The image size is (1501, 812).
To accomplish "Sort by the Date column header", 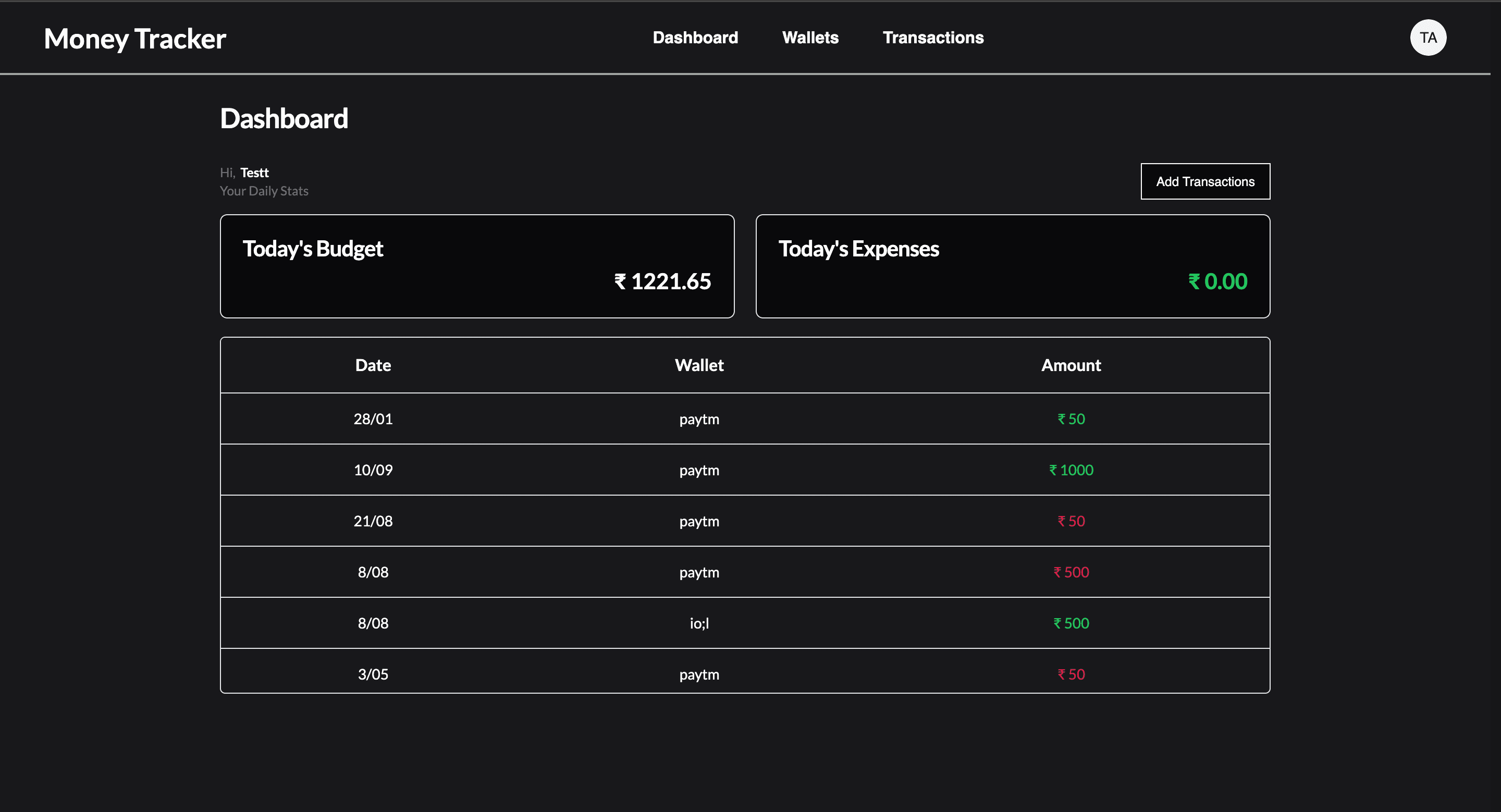I will [373, 365].
